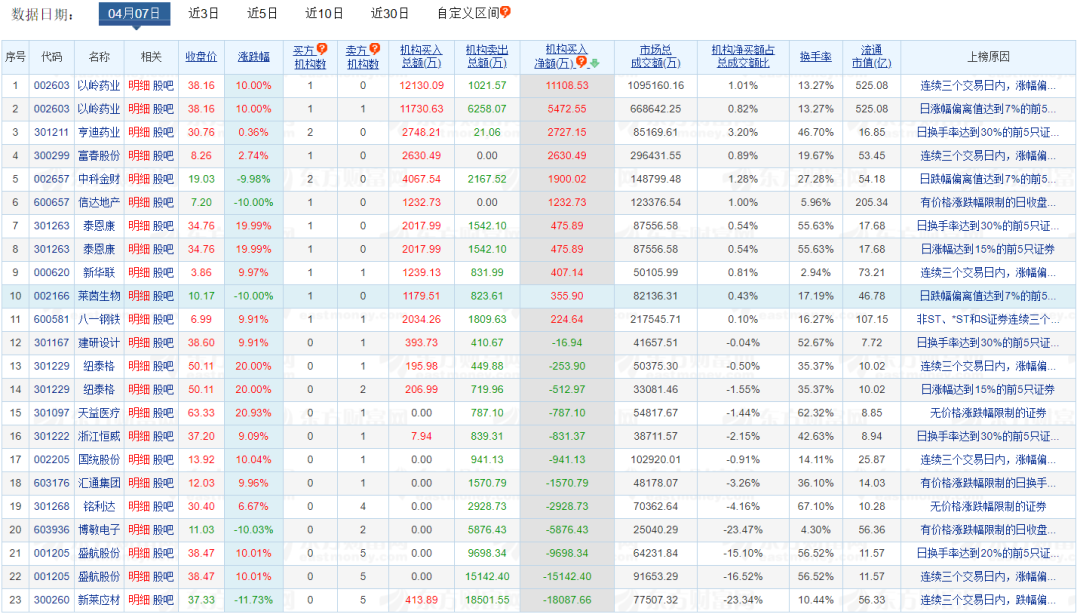Click the help icon next to 自定义区间
Image resolution: width=1080 pixels, height=614 pixels.
pos(506,14)
